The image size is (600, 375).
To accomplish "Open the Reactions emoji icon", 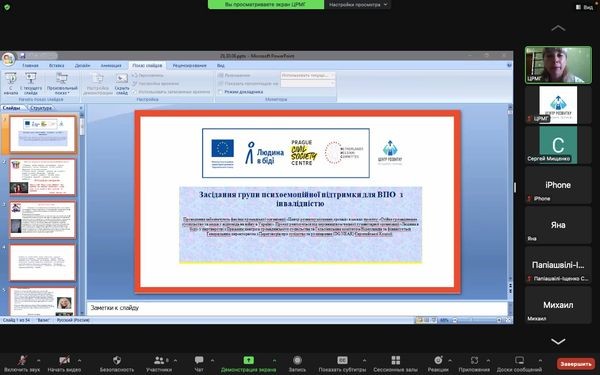I will tap(438, 360).
